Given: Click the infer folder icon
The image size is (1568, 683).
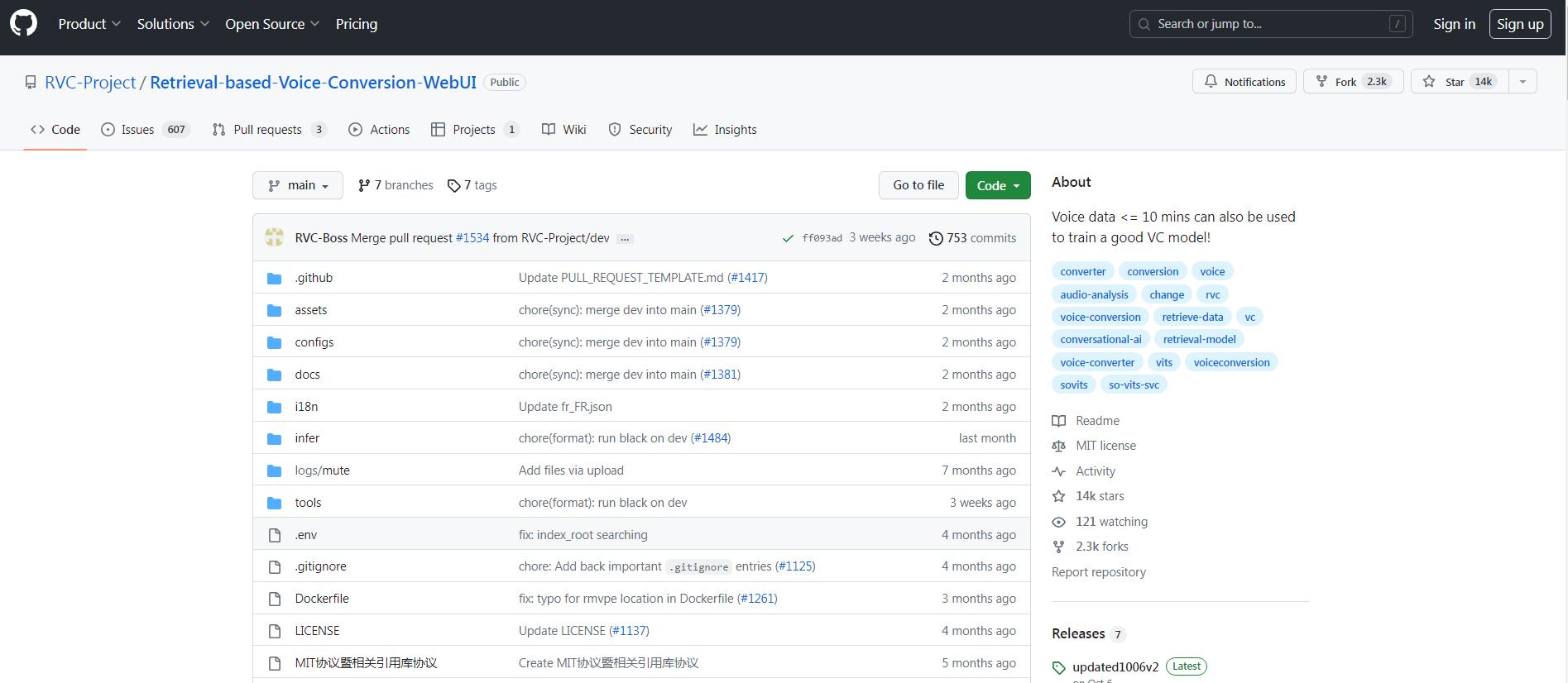Looking at the screenshot, I should [275, 438].
